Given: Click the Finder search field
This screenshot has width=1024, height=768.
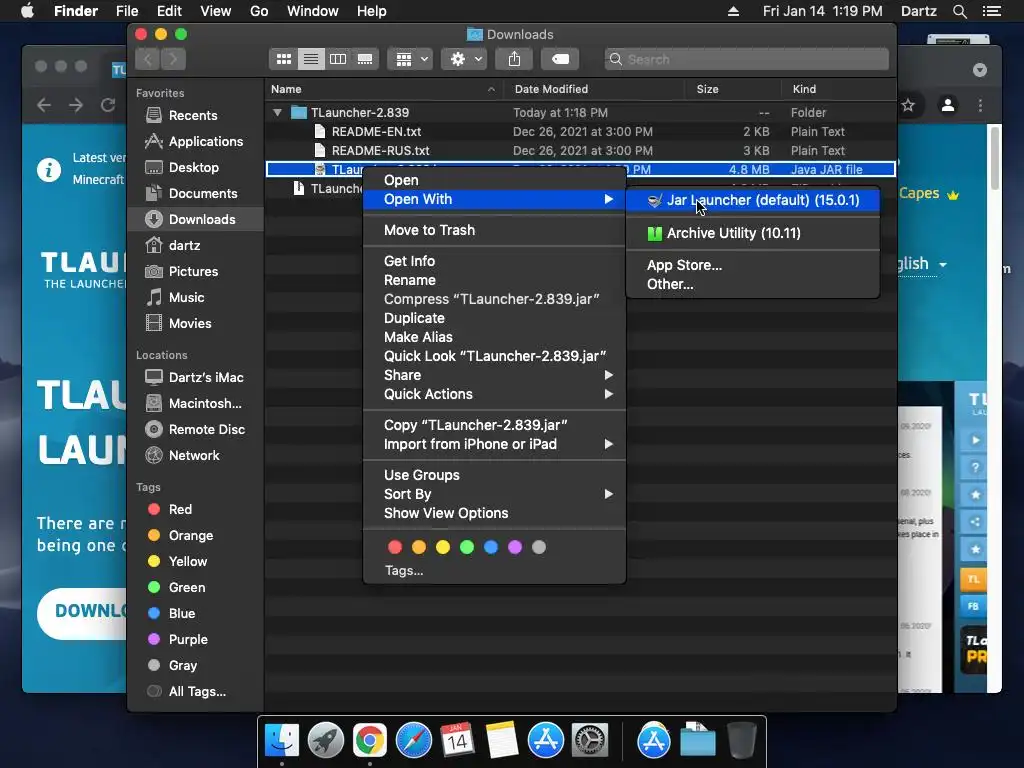Looking at the screenshot, I should tap(746, 59).
